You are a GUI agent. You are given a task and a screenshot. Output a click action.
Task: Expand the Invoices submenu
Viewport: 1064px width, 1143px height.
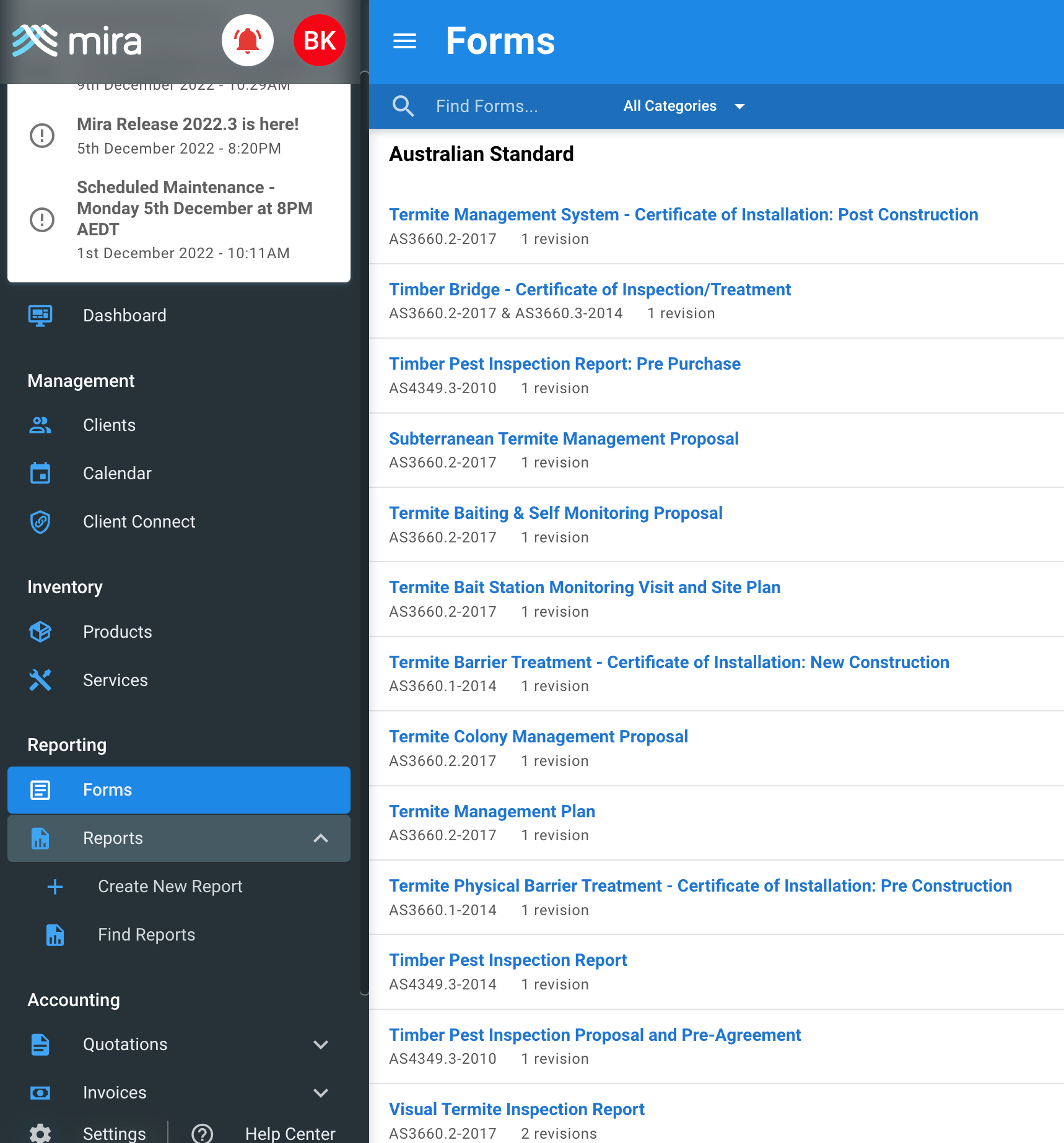[x=321, y=1093]
